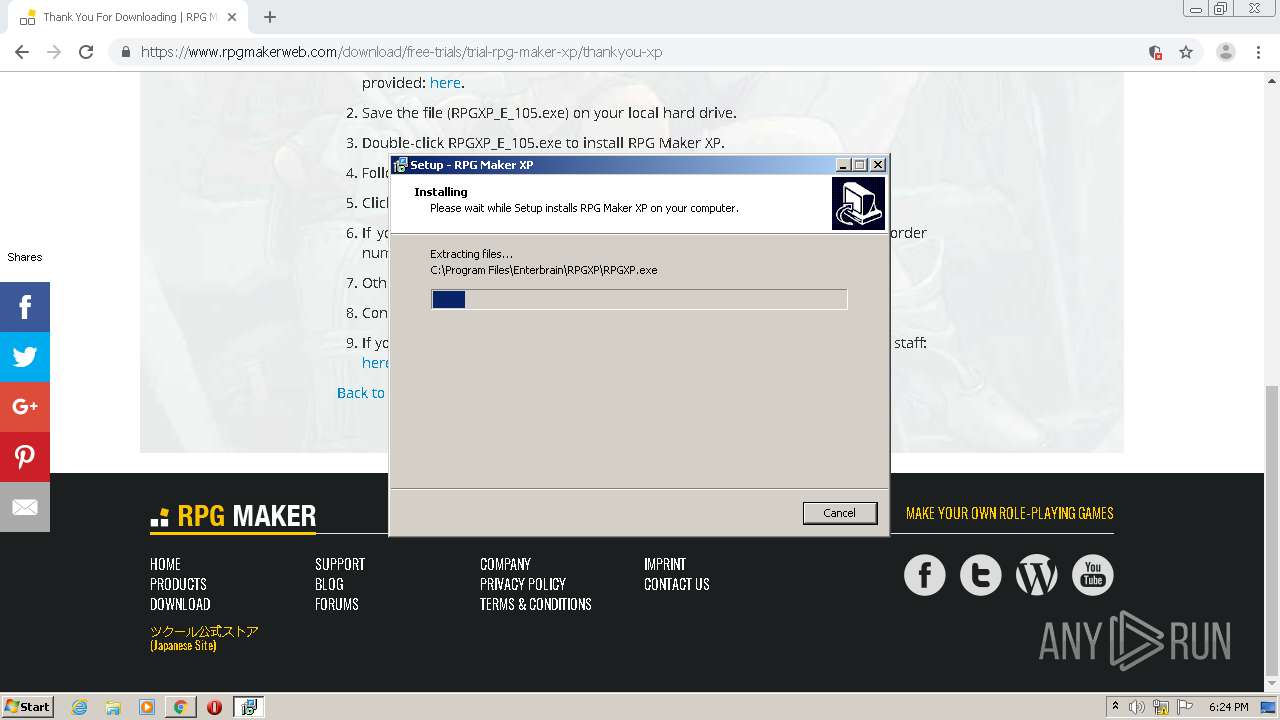Minimize the Setup installer window
The width and height of the screenshot is (1280, 720).
(x=843, y=165)
